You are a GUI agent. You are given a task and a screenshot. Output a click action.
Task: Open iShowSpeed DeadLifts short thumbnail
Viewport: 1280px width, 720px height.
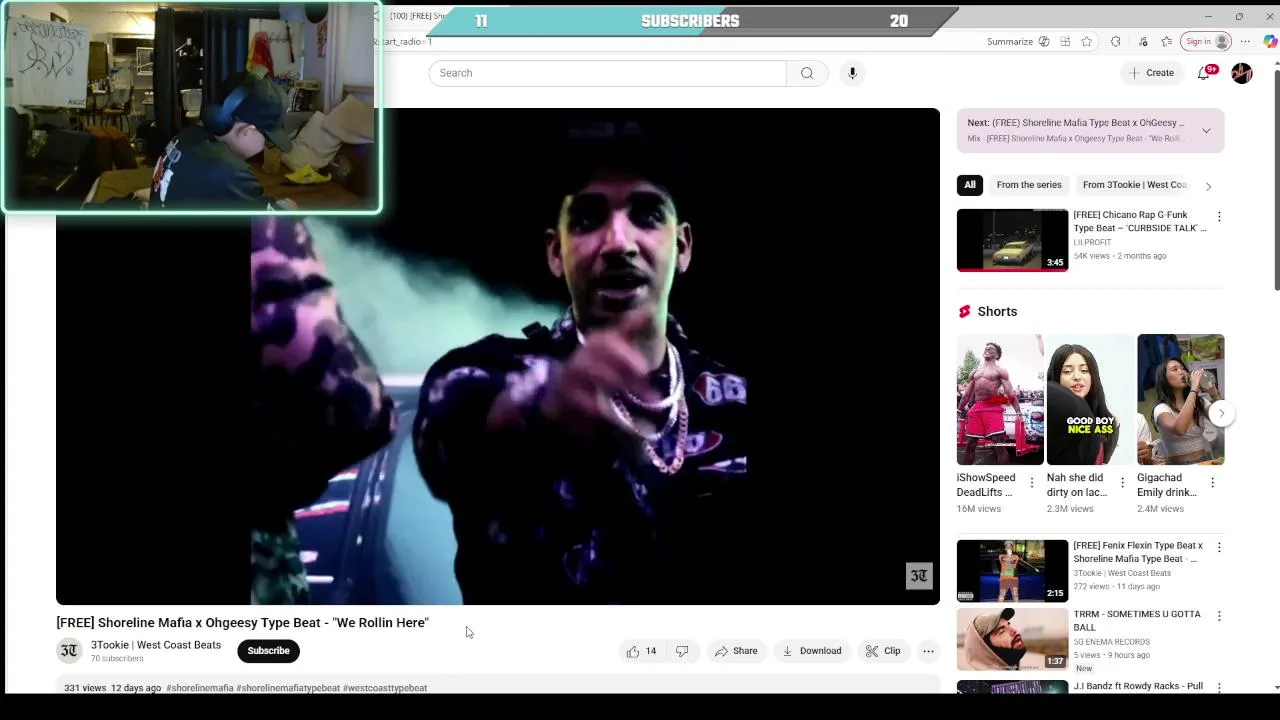click(x=1000, y=400)
